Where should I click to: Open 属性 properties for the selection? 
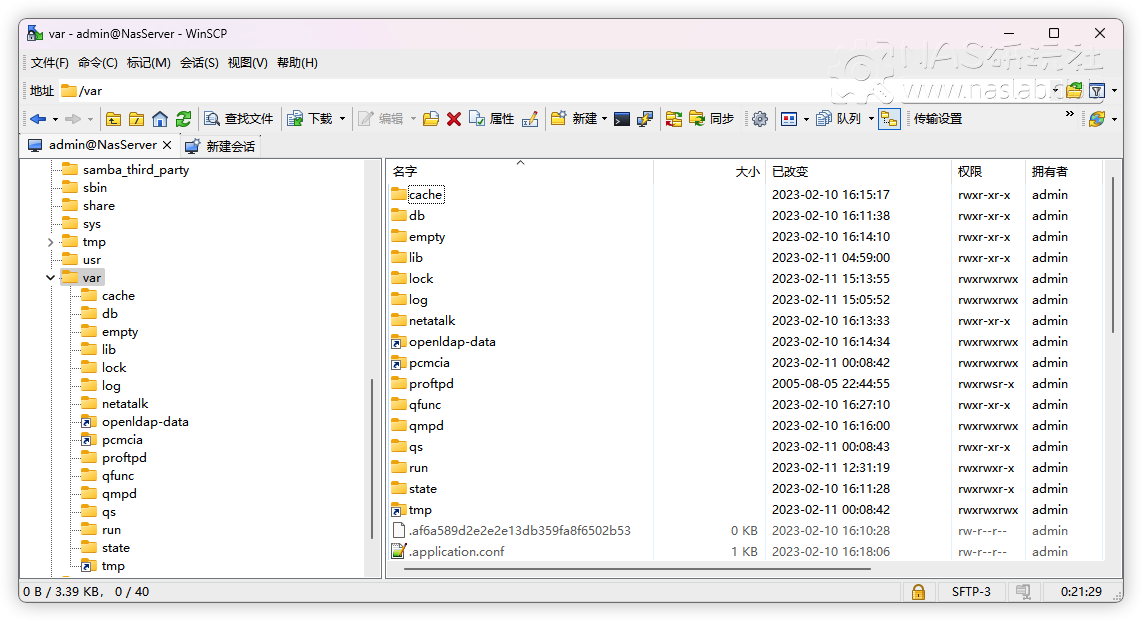(x=492, y=119)
